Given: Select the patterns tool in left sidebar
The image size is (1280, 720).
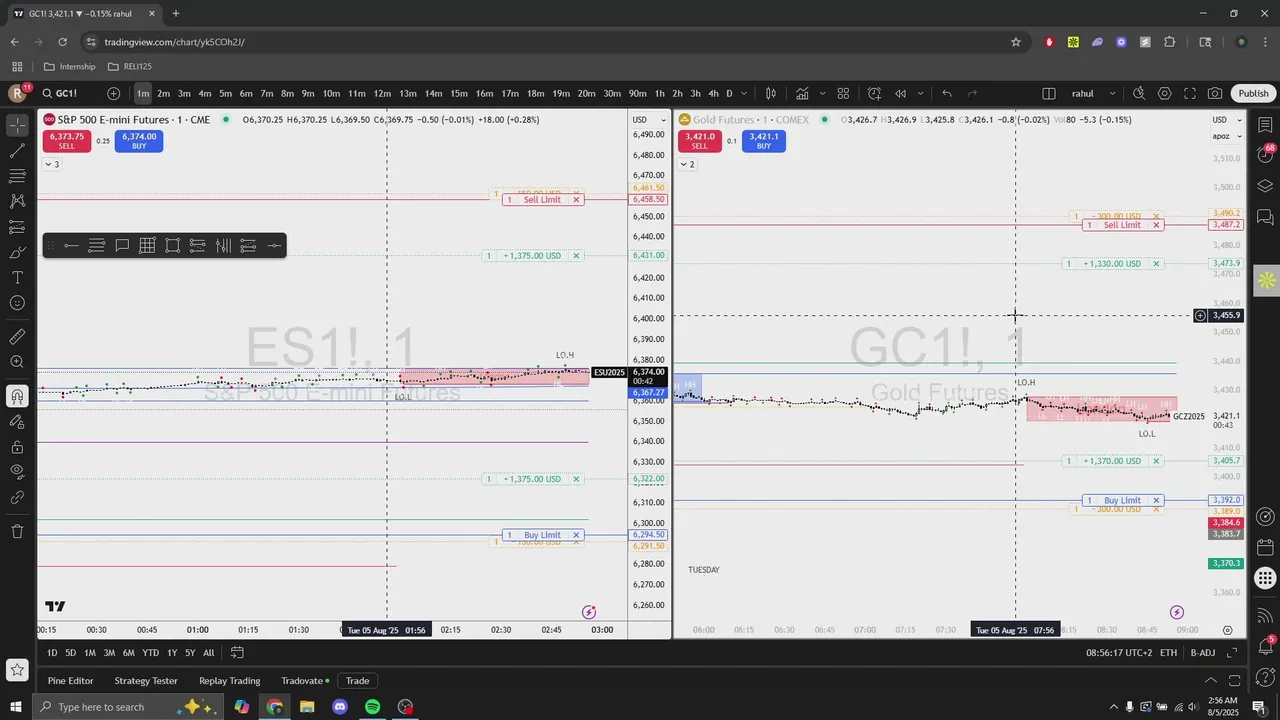Looking at the screenshot, I should (x=17, y=201).
